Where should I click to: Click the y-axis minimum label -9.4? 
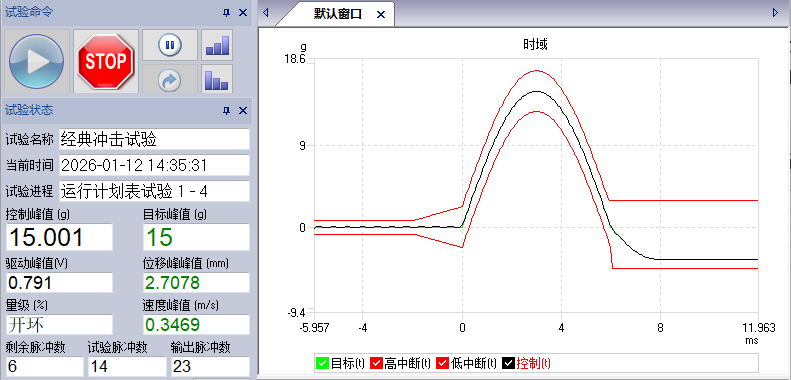tap(296, 312)
